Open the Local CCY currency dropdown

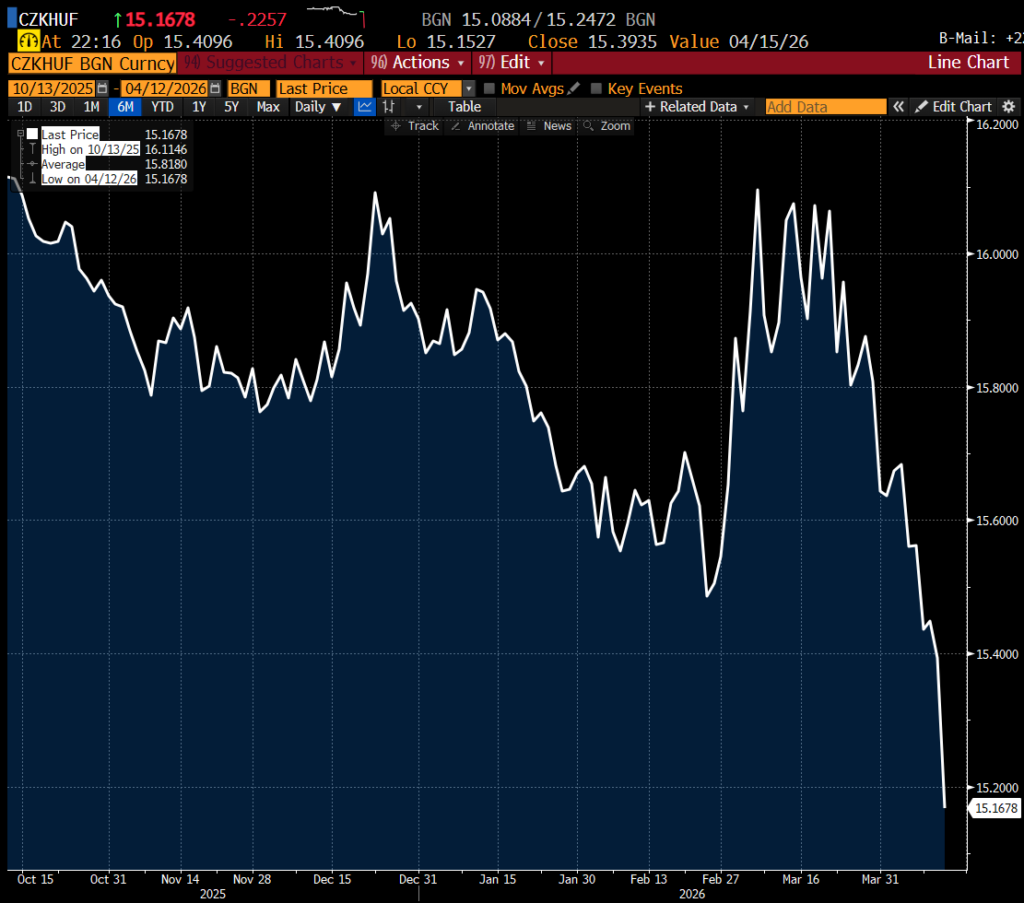[x=468, y=89]
